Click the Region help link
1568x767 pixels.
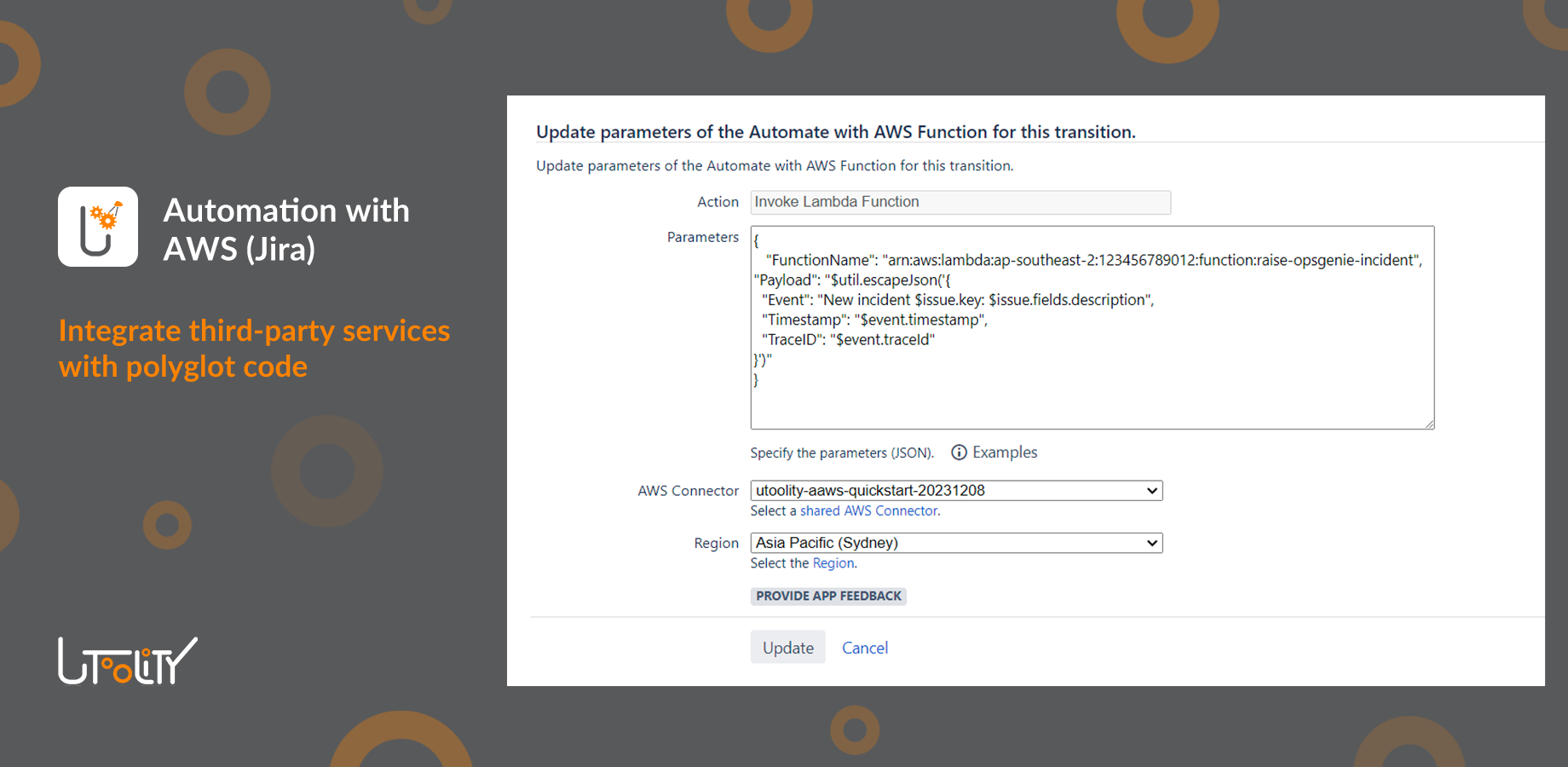pyautogui.click(x=833, y=562)
